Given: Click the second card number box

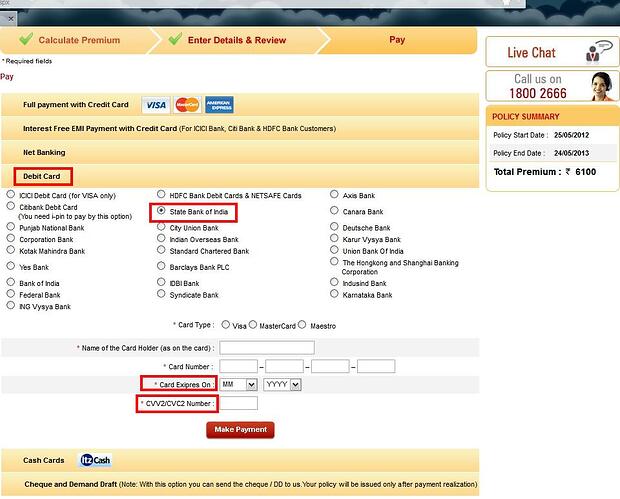Looking at the screenshot, I should pos(284,366).
